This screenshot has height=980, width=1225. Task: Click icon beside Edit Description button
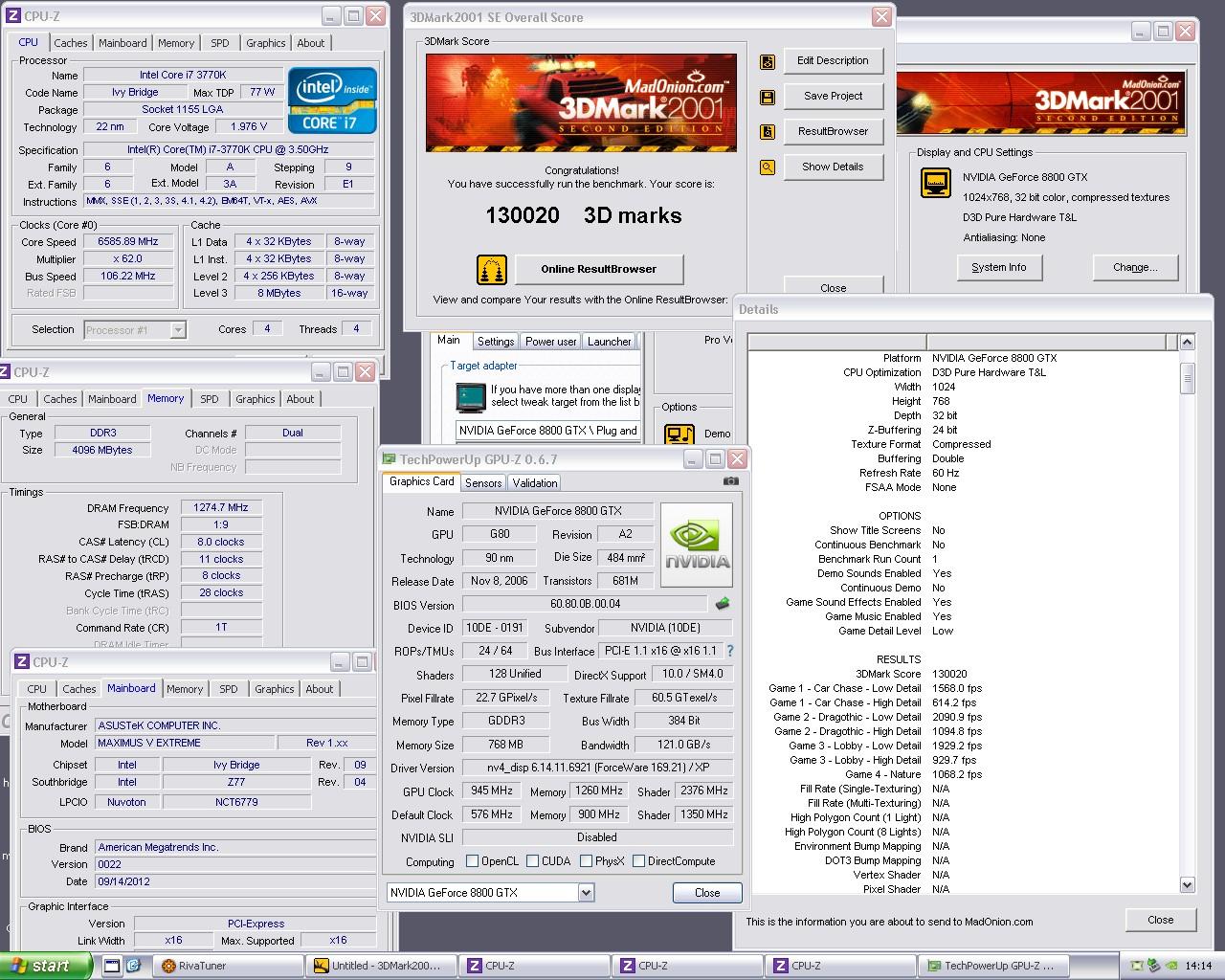tap(767, 61)
